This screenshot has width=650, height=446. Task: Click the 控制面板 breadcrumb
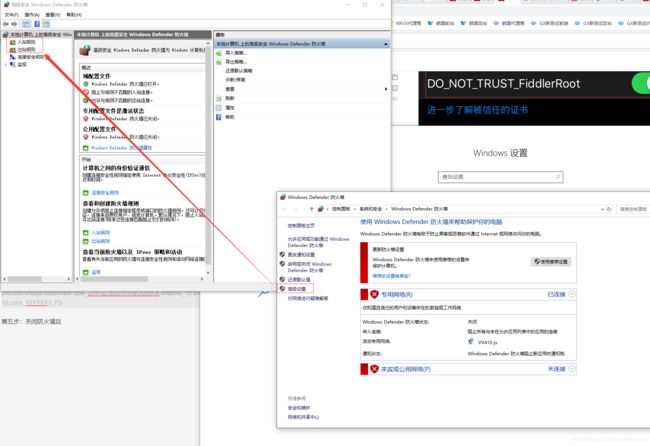(x=341, y=209)
